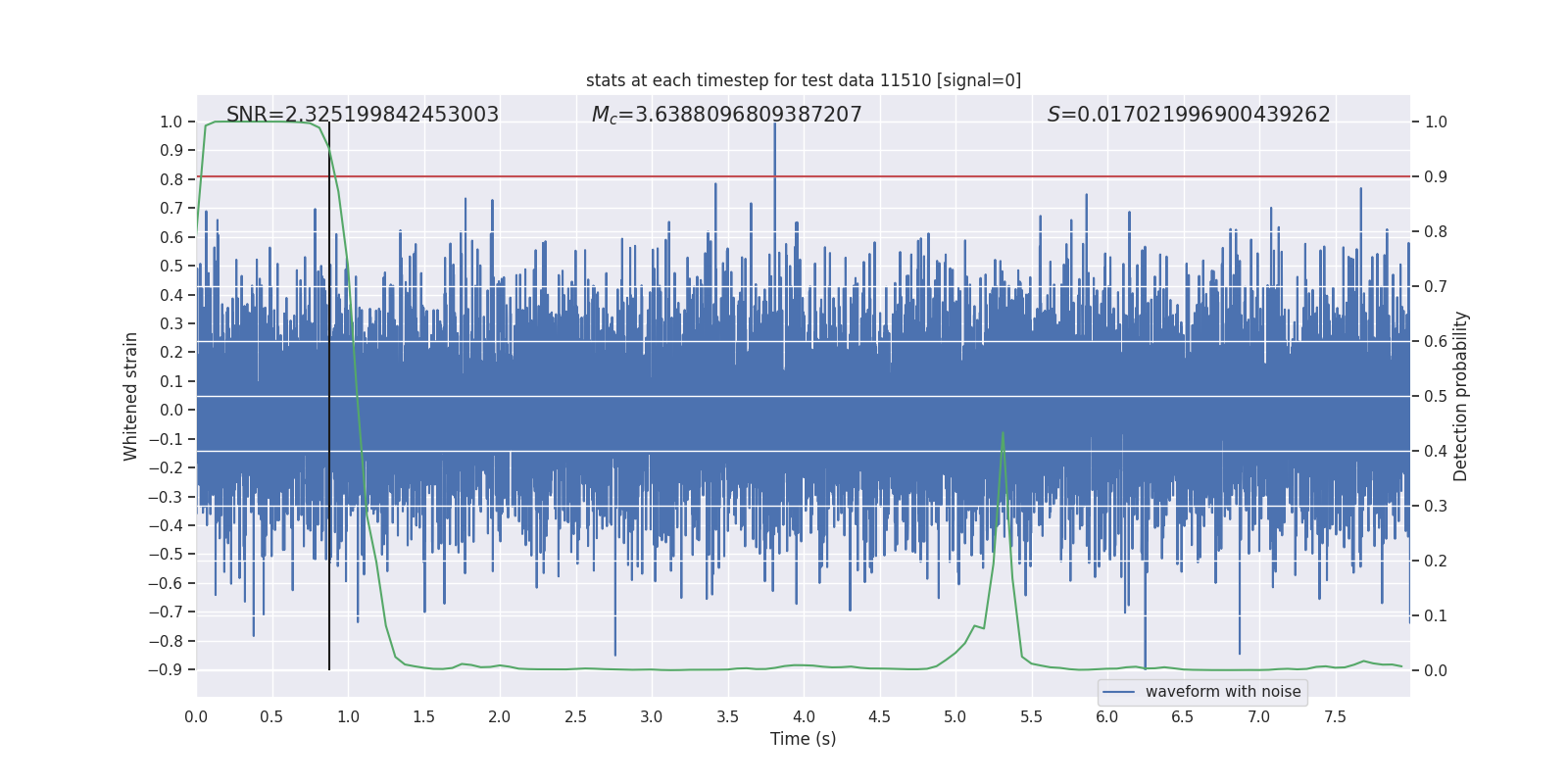
Task: Click the 'Detection probability' right axis label
Action: pyautogui.click(x=1460, y=396)
